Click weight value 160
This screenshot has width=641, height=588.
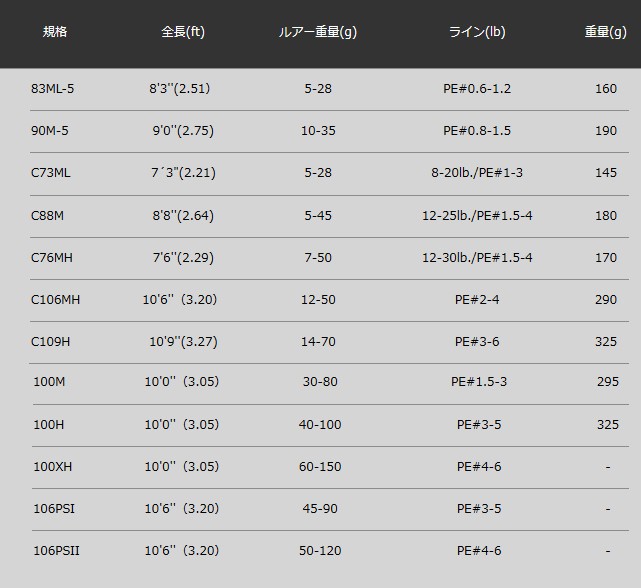click(x=606, y=89)
